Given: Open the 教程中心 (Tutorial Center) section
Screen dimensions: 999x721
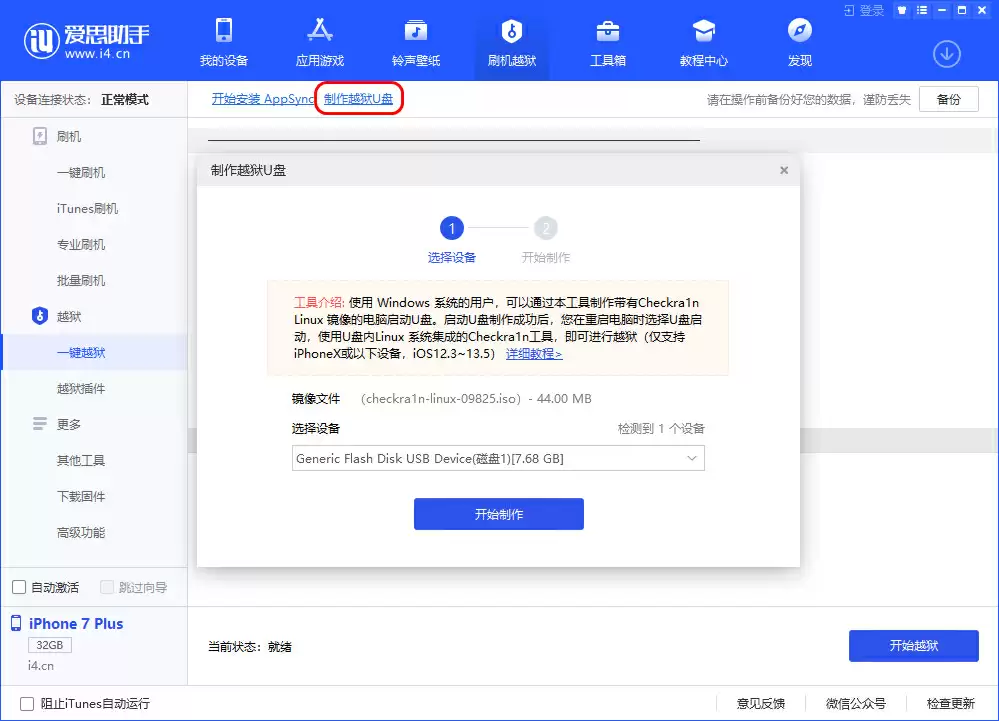Looking at the screenshot, I should (x=703, y=42).
